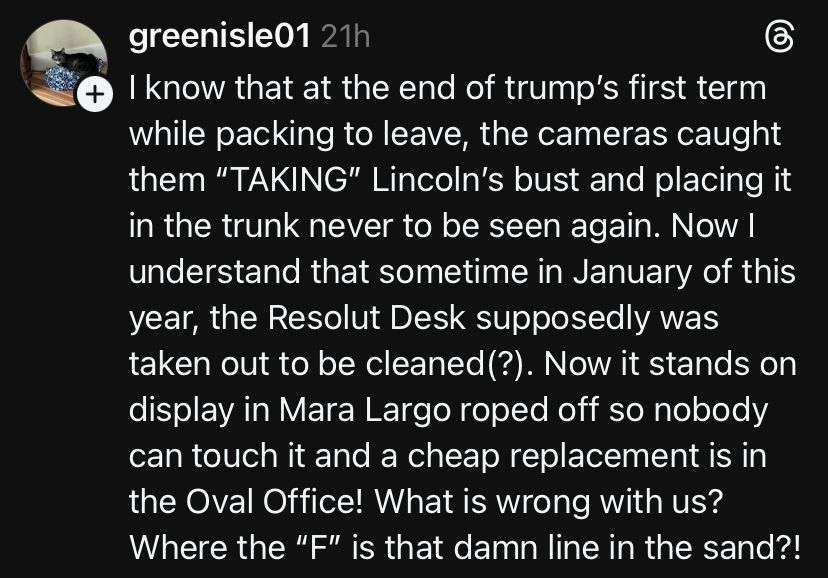Open greenisle01's profile via username
The width and height of the screenshot is (828, 578).
(219, 38)
